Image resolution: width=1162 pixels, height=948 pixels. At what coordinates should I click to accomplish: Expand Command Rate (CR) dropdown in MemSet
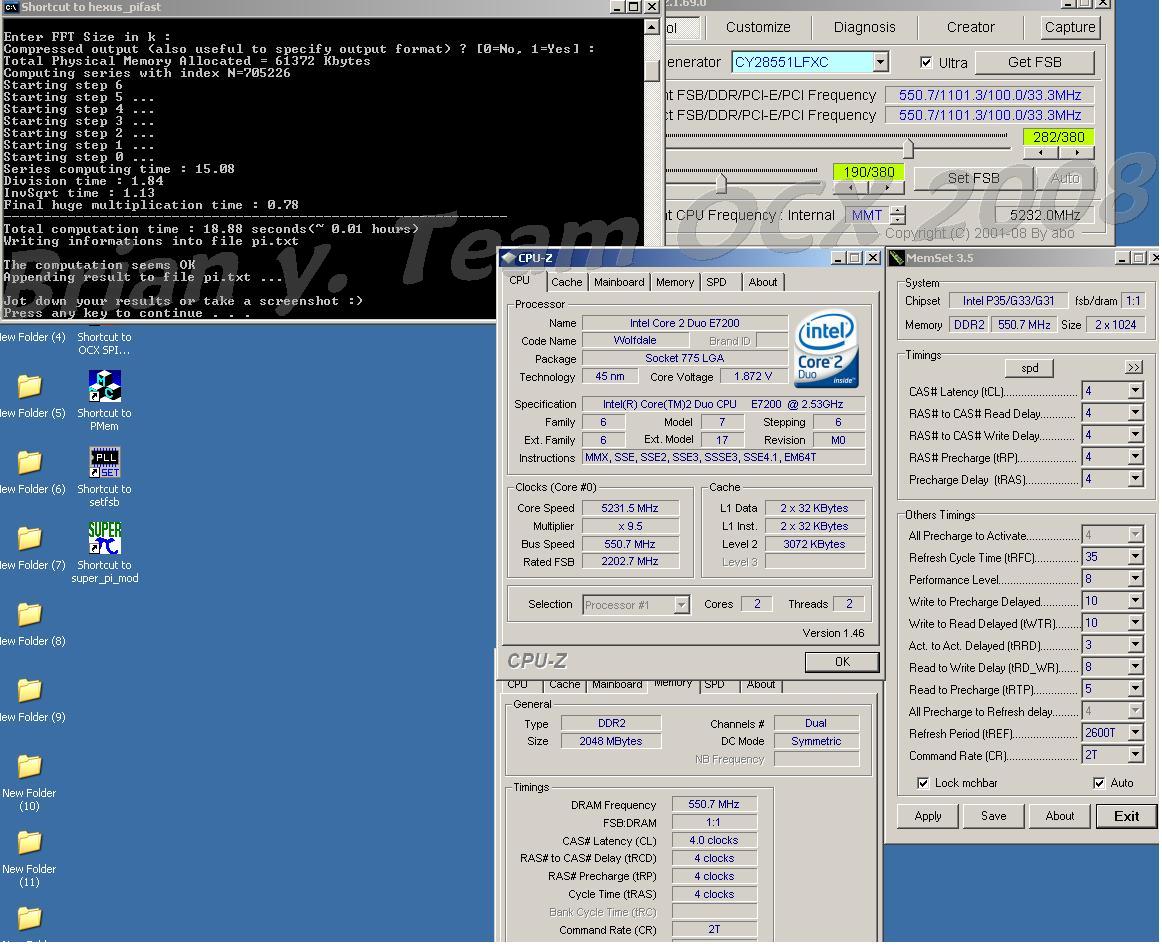[1135, 755]
